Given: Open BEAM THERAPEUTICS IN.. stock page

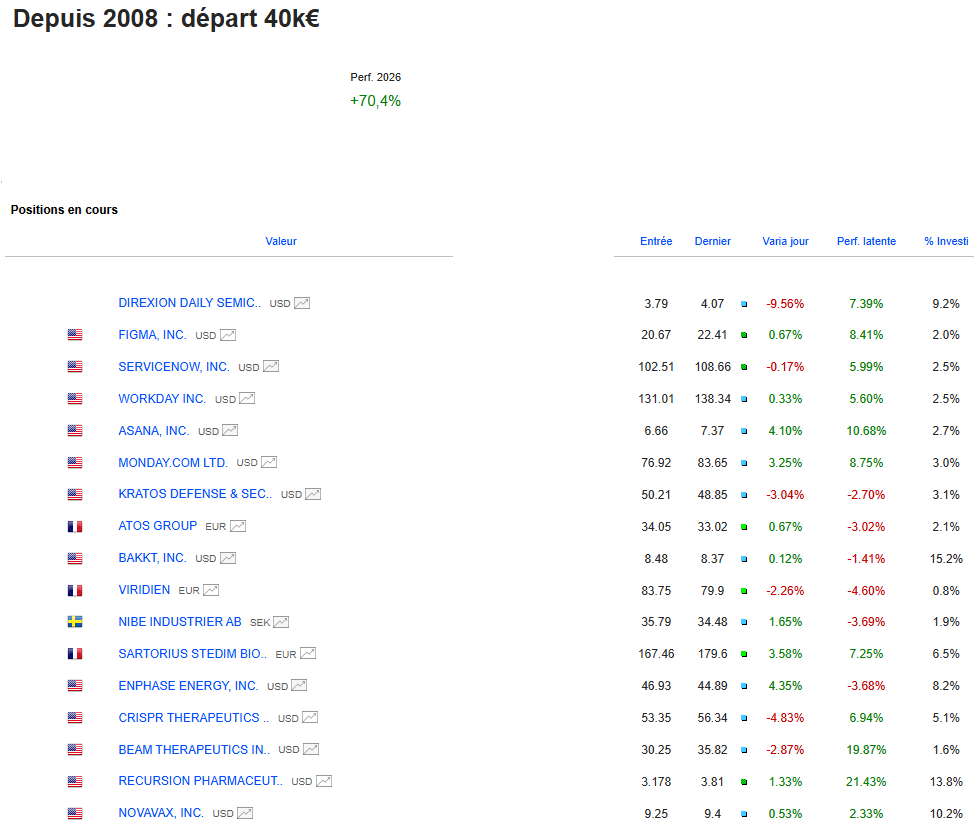Looking at the screenshot, I should tap(194, 749).
